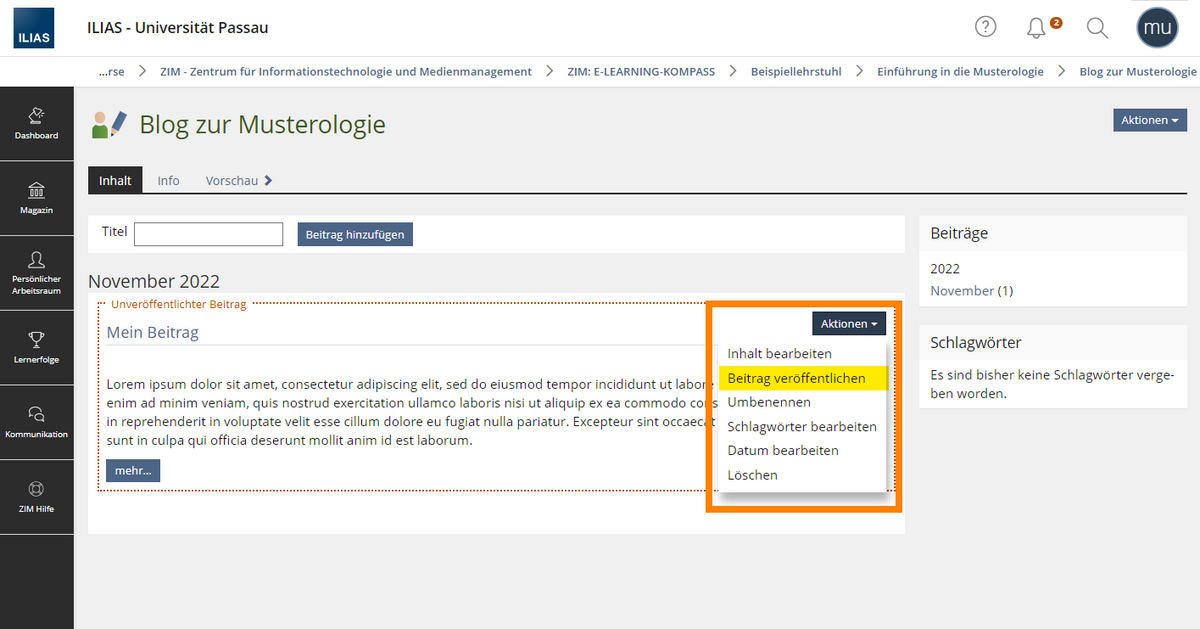Viewport: 1200px width, 629px height.
Task: Expand the truncated breadcrumb '...rse'
Action: point(111,71)
